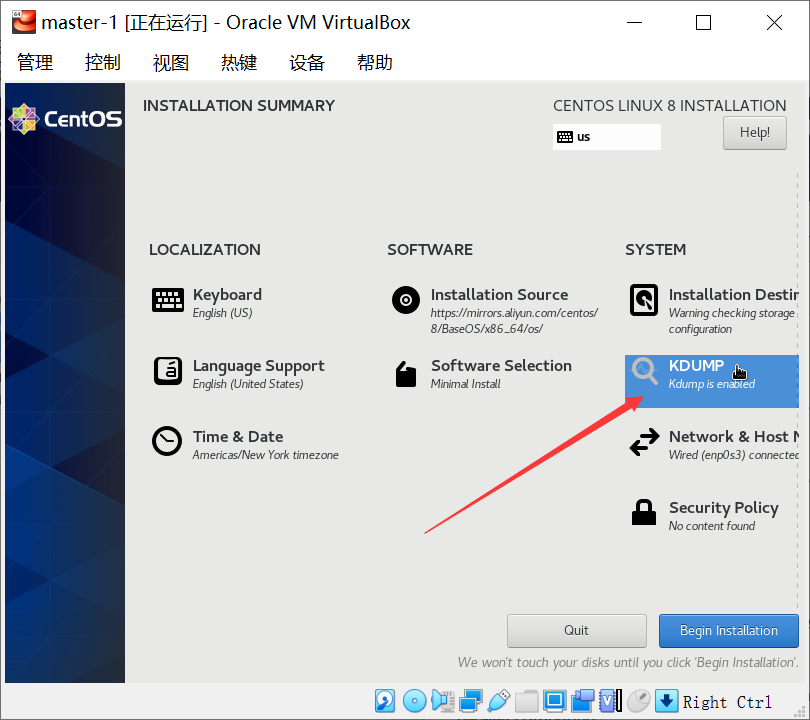Click the Language Support heading text
The height and width of the screenshot is (720, 810).
pyautogui.click(x=258, y=366)
